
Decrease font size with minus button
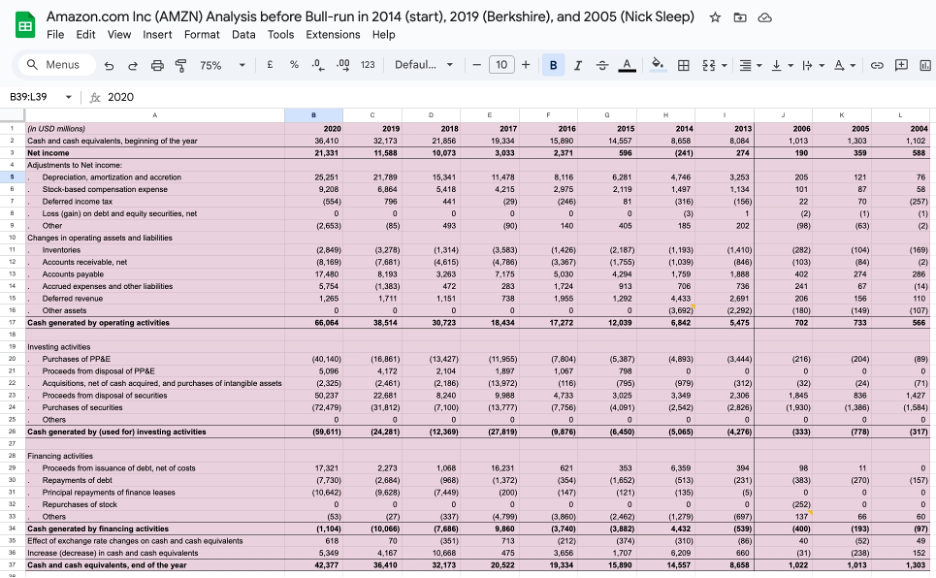476,64
